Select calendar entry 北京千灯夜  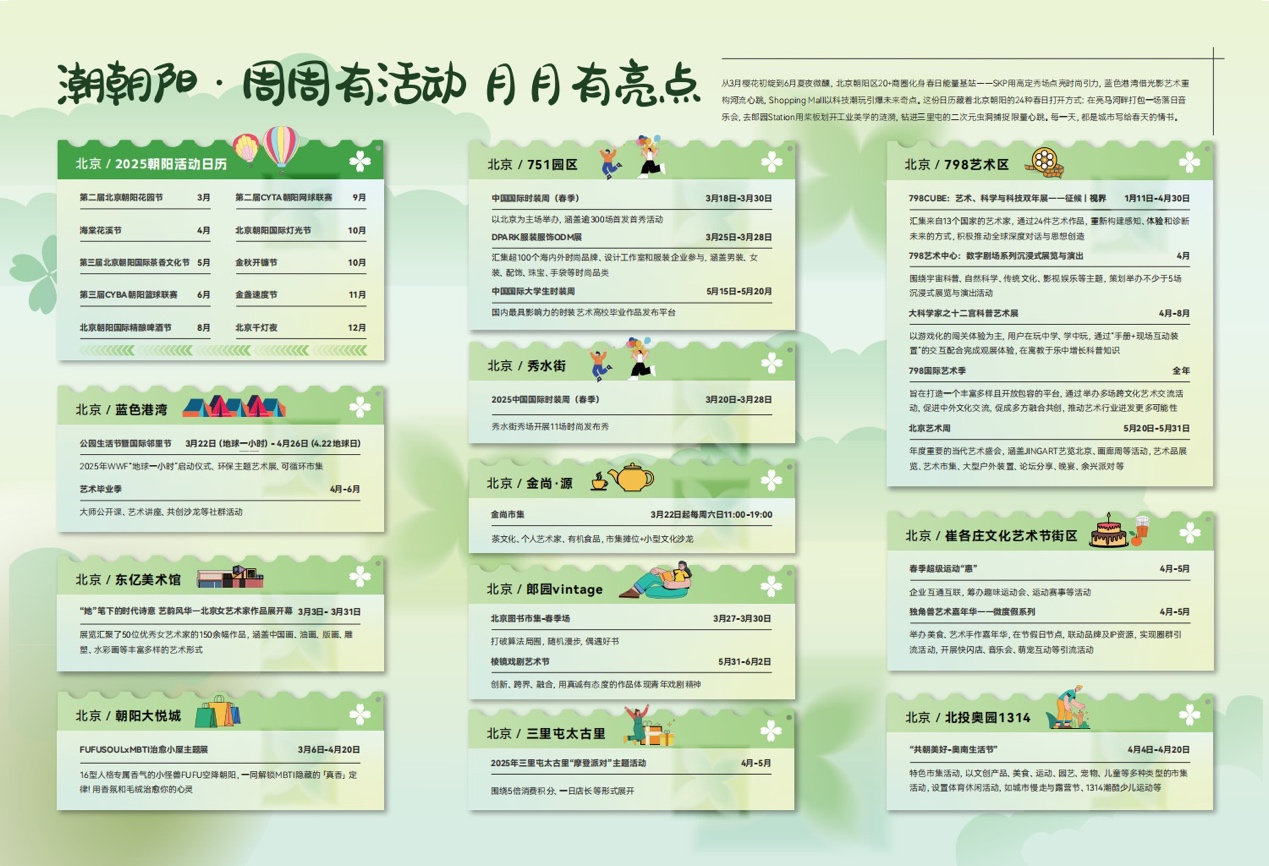256,328
